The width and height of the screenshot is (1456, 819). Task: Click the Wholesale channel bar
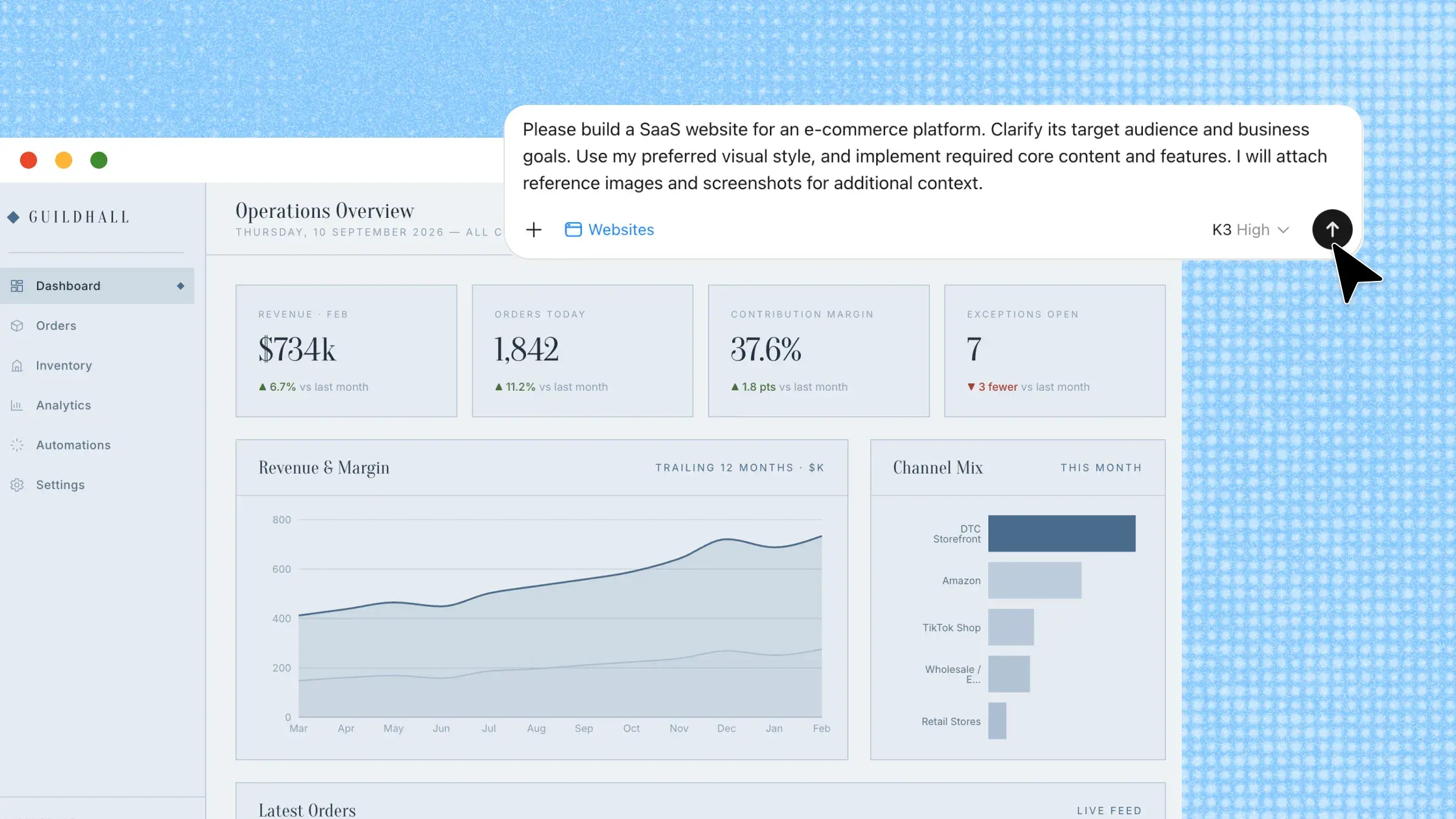pos(1009,674)
